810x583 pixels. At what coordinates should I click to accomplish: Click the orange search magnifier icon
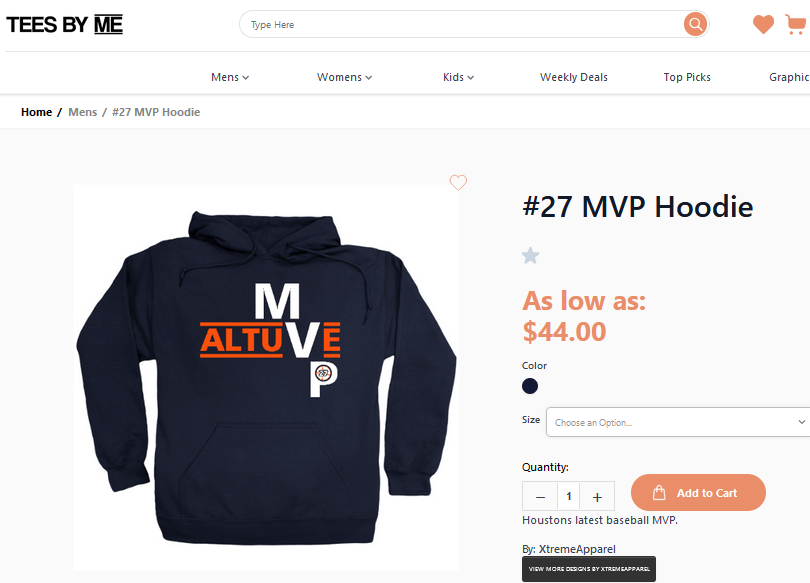pos(695,24)
